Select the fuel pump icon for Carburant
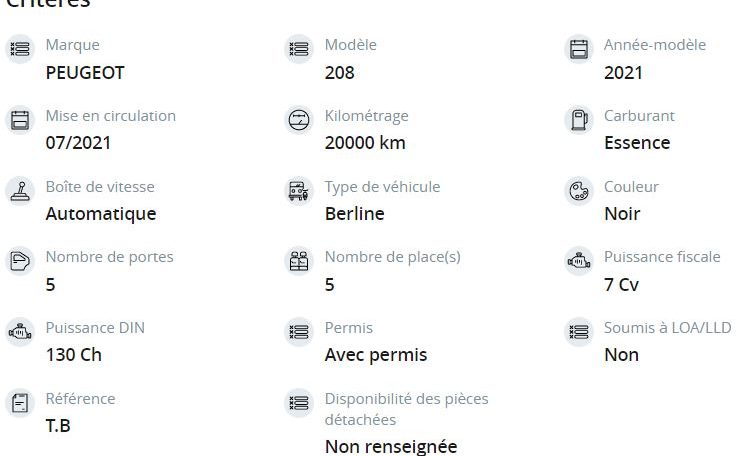Screen dimensions: 753x456 click(x=579, y=120)
